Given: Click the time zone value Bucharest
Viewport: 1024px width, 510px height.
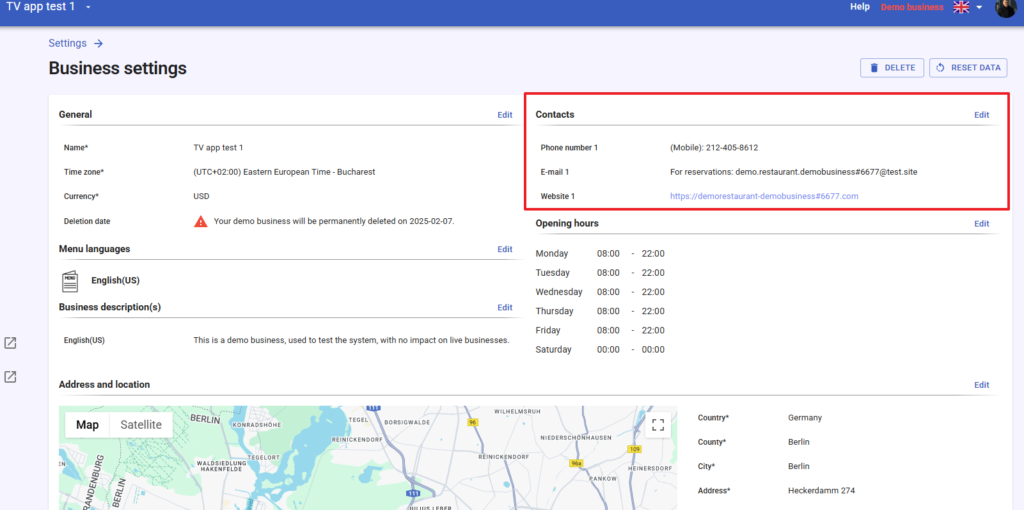Looking at the screenshot, I should coord(284,172).
